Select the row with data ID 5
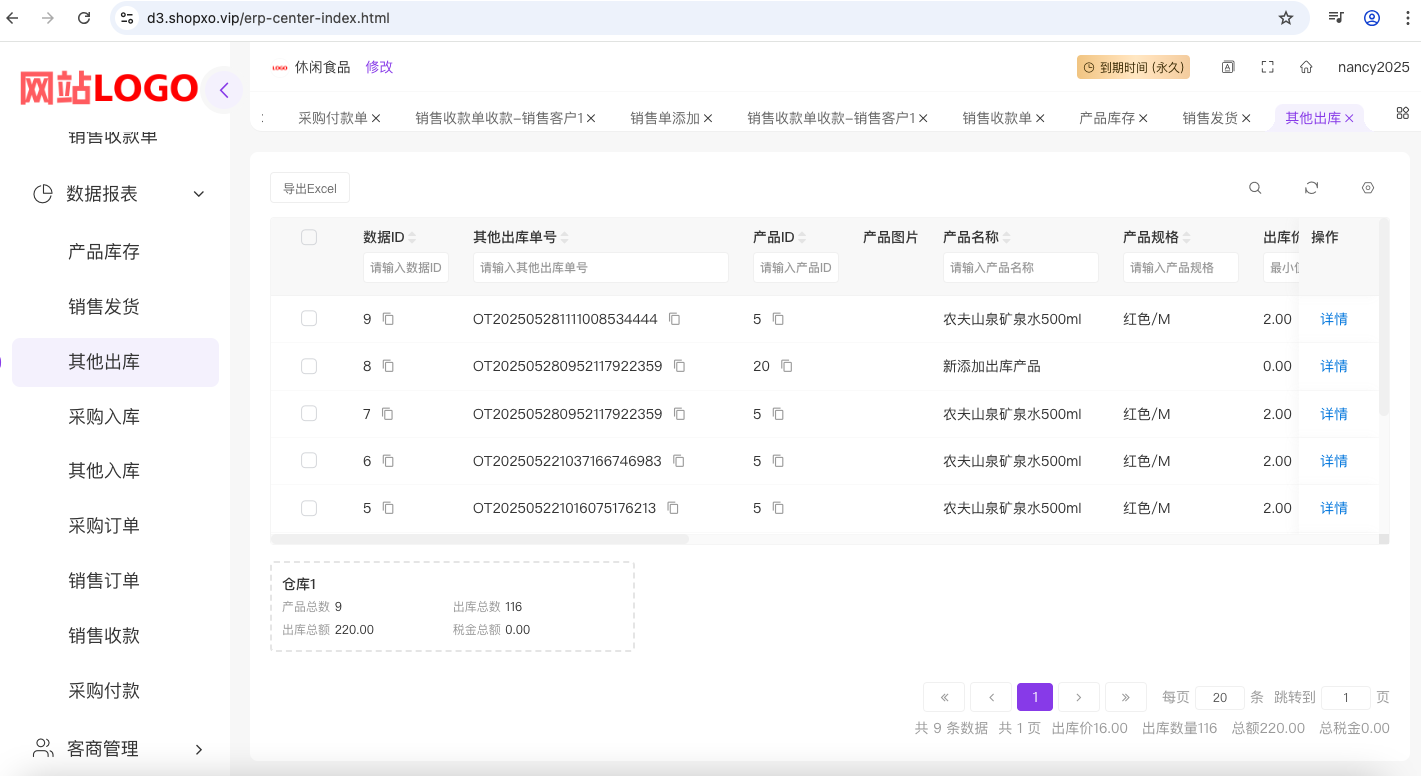The width and height of the screenshot is (1421, 776). coord(309,508)
